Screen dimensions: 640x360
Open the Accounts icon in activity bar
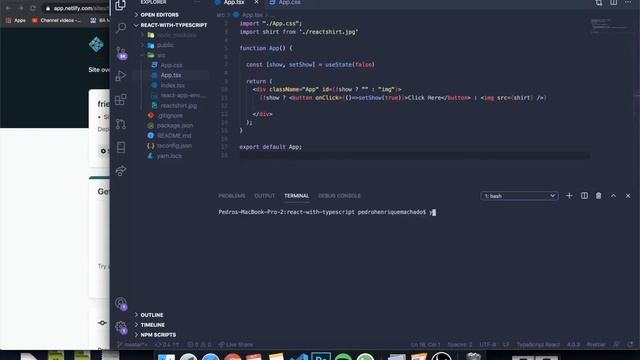point(121,303)
